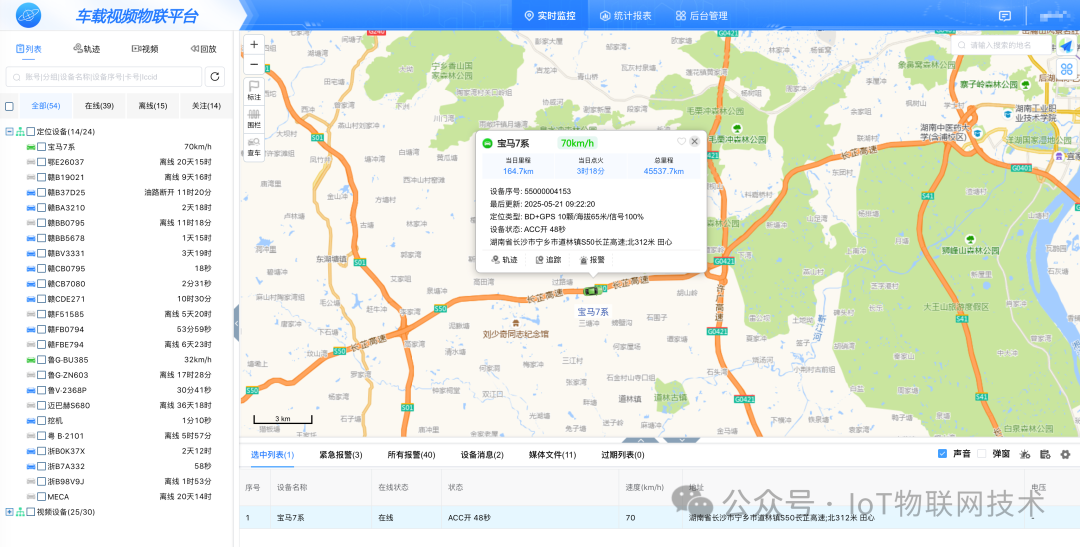Click blue car icon for 赣B37D25
1080x547 pixels.
click(x=31, y=192)
